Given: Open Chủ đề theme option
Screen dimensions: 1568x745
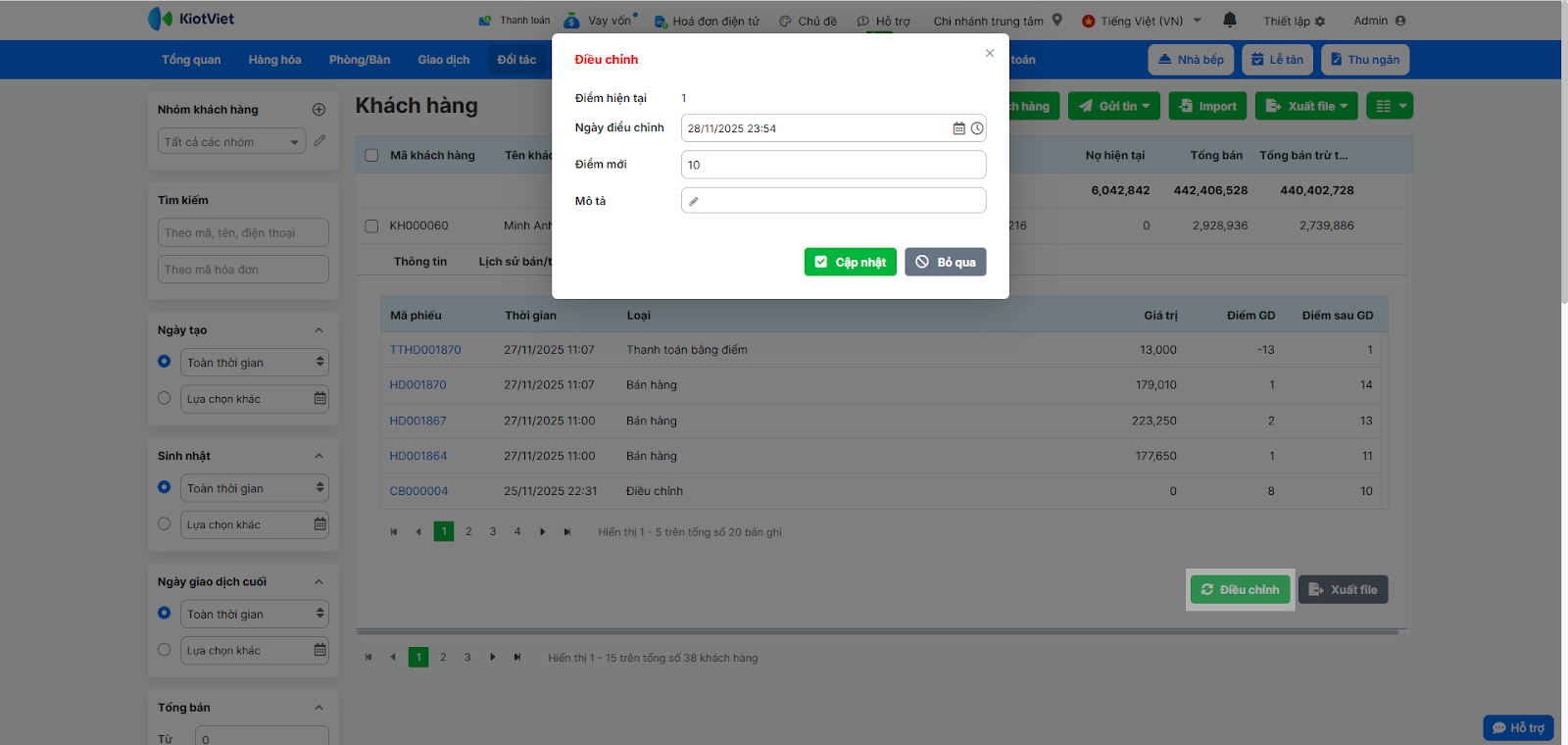Looking at the screenshot, I should (808, 21).
